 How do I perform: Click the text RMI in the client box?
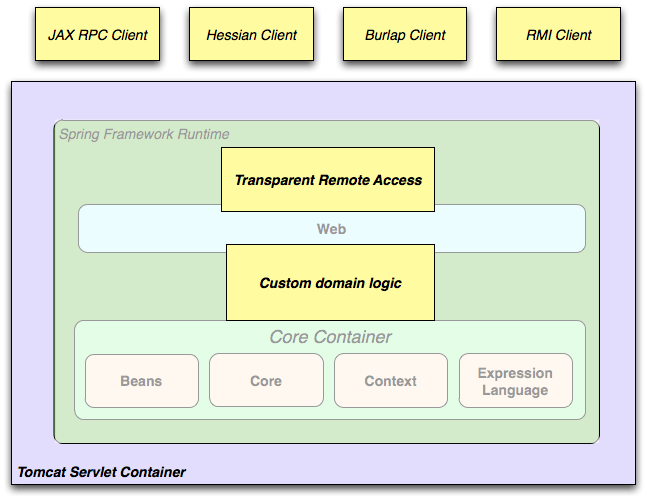539,35
